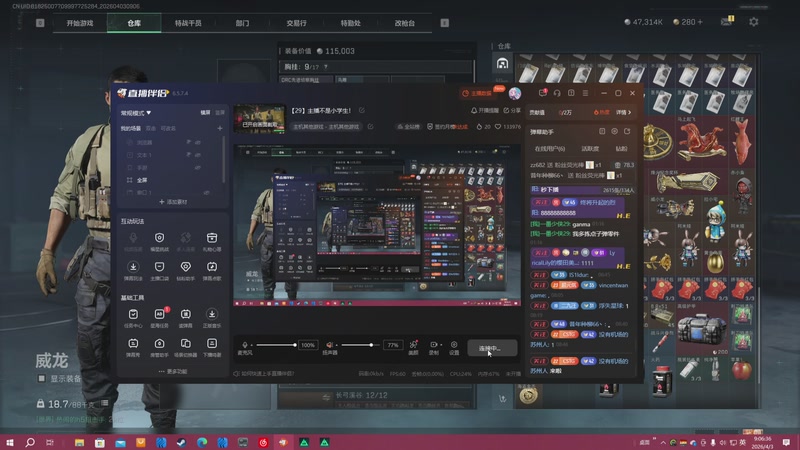Open the 改枪台 tab

pyautogui.click(x=405, y=23)
